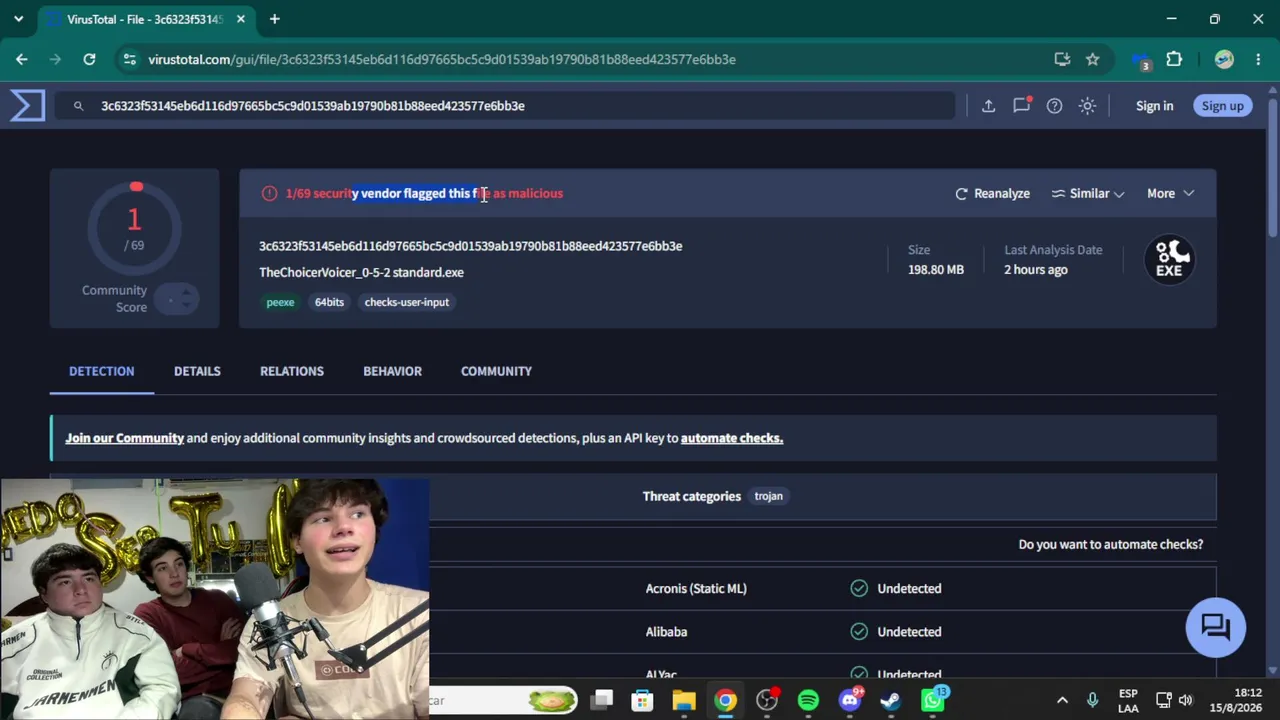Image resolution: width=1280 pixels, height=720 pixels.
Task: Switch to the BEHAVIOR tab
Action: (x=392, y=371)
